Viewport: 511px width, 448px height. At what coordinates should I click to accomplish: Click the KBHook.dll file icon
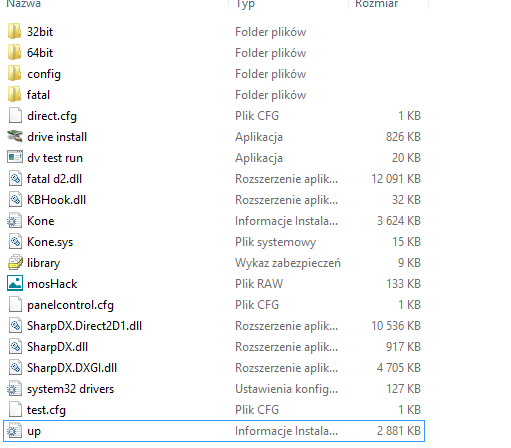point(15,200)
